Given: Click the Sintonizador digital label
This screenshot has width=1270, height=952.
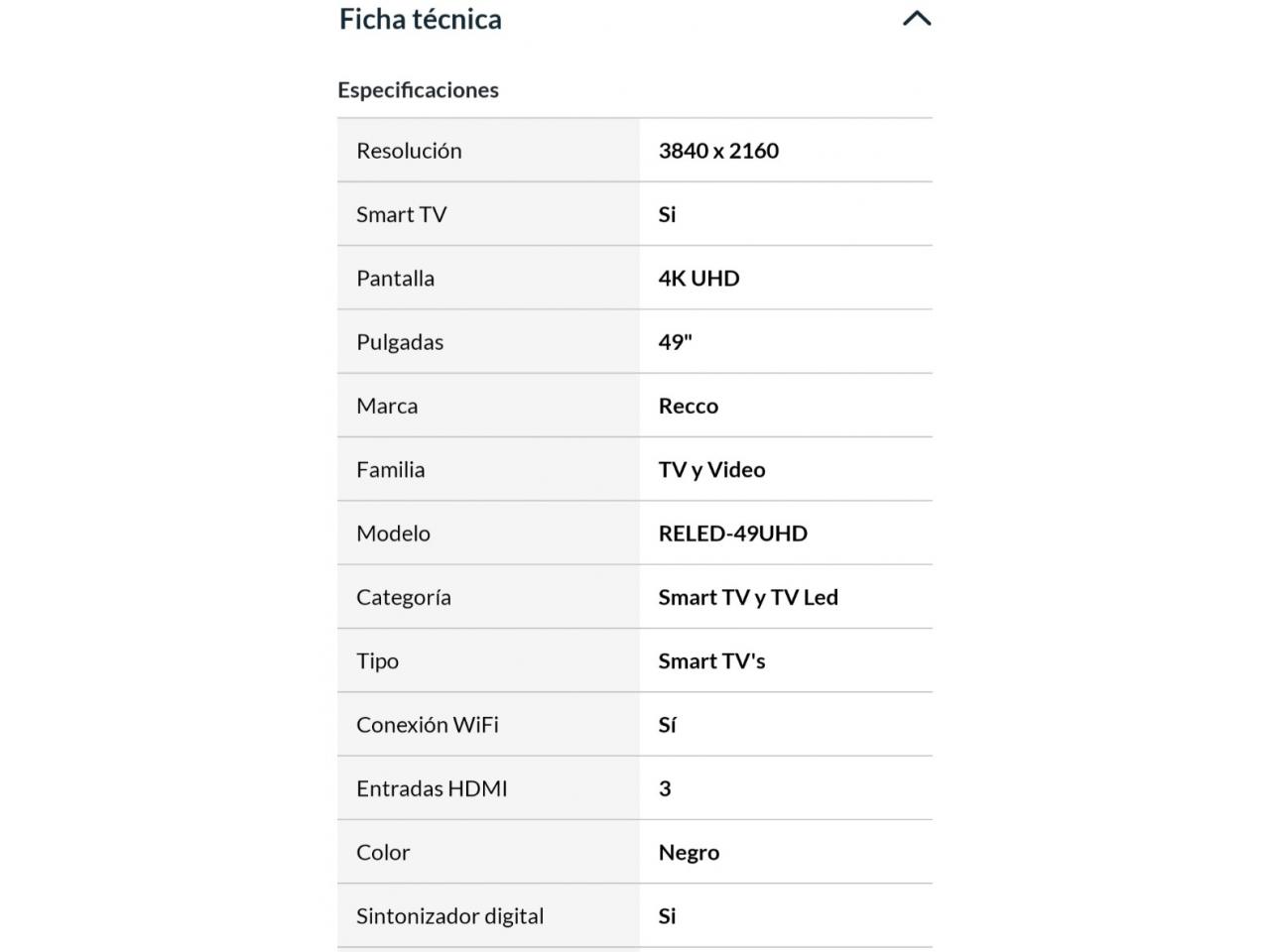Looking at the screenshot, I should tap(449, 916).
